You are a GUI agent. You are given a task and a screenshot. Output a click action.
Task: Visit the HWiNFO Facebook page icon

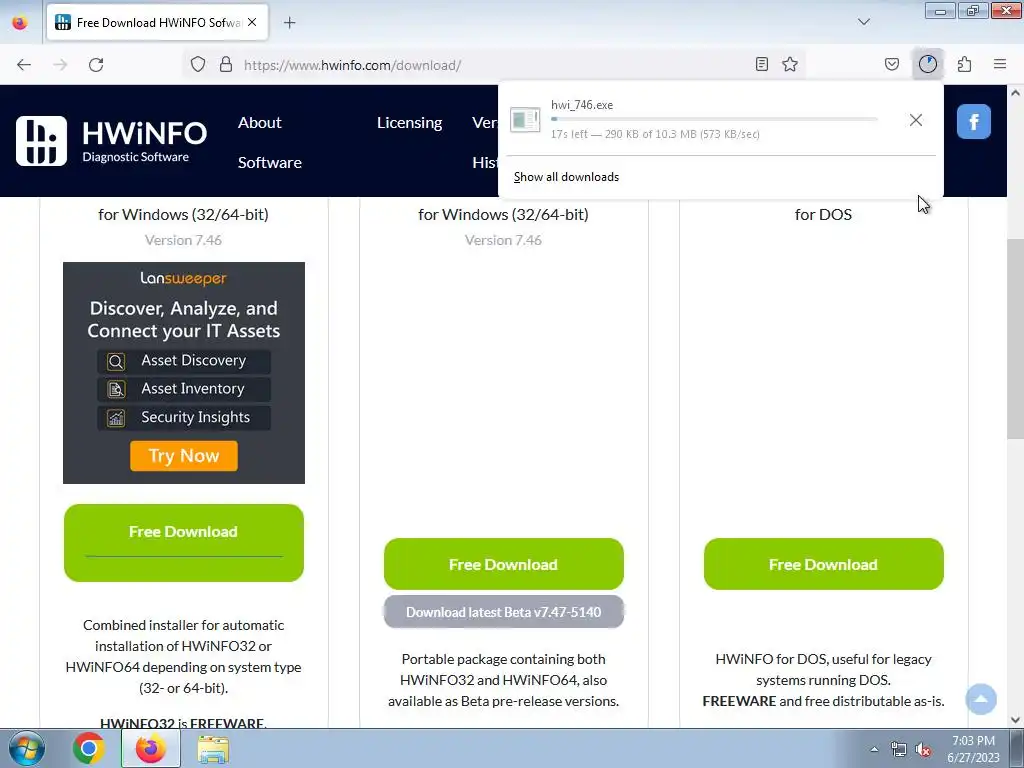point(974,121)
